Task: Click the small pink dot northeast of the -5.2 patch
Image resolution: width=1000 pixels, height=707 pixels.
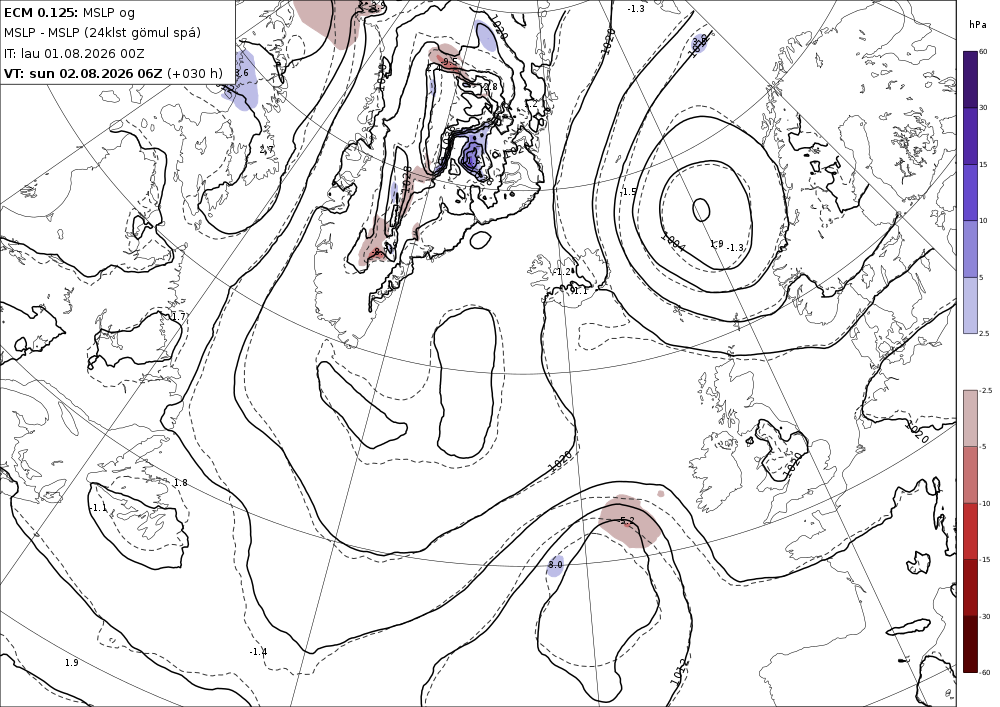Action: tap(661, 493)
